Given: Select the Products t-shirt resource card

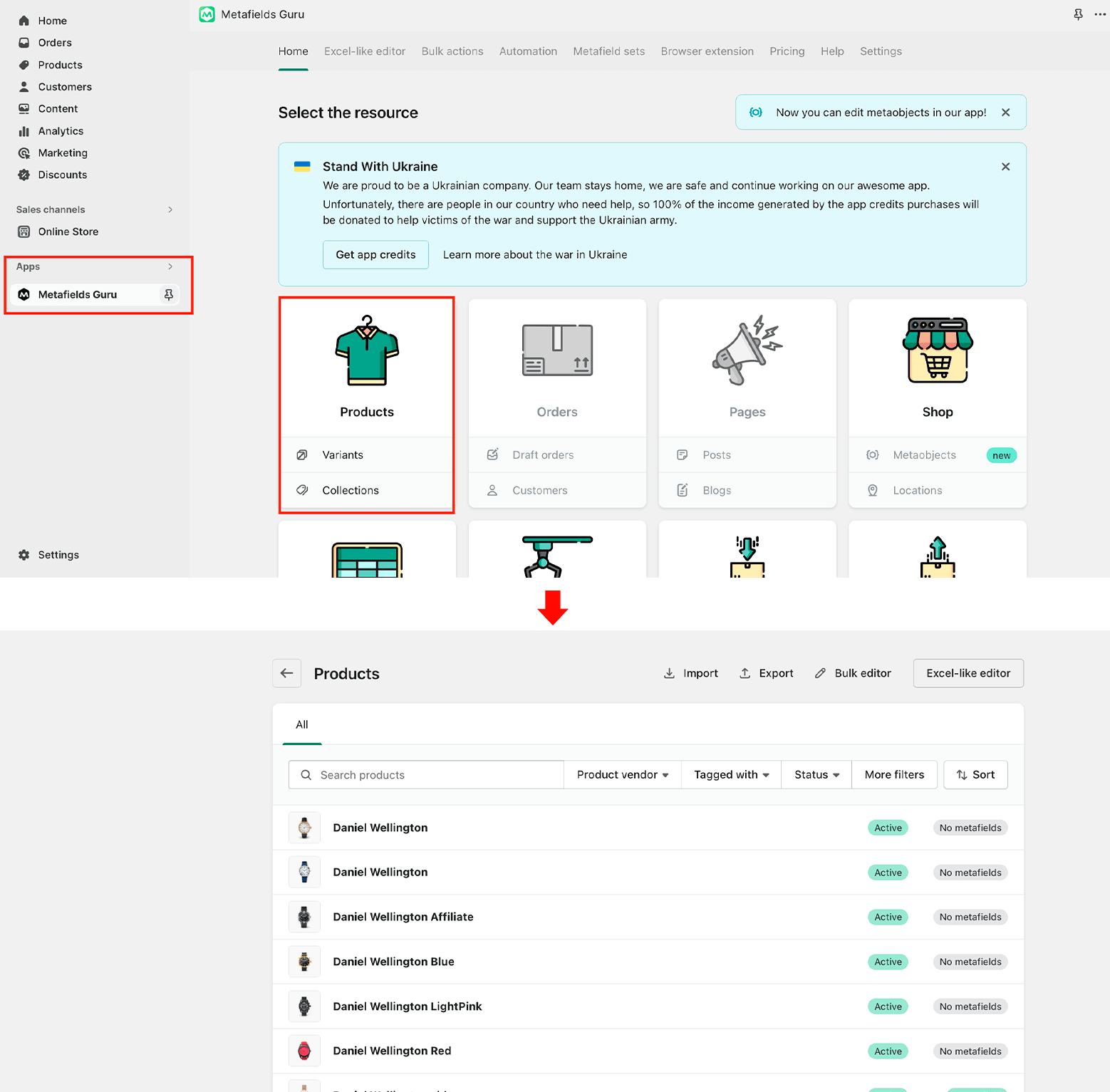Looking at the screenshot, I should [x=367, y=368].
